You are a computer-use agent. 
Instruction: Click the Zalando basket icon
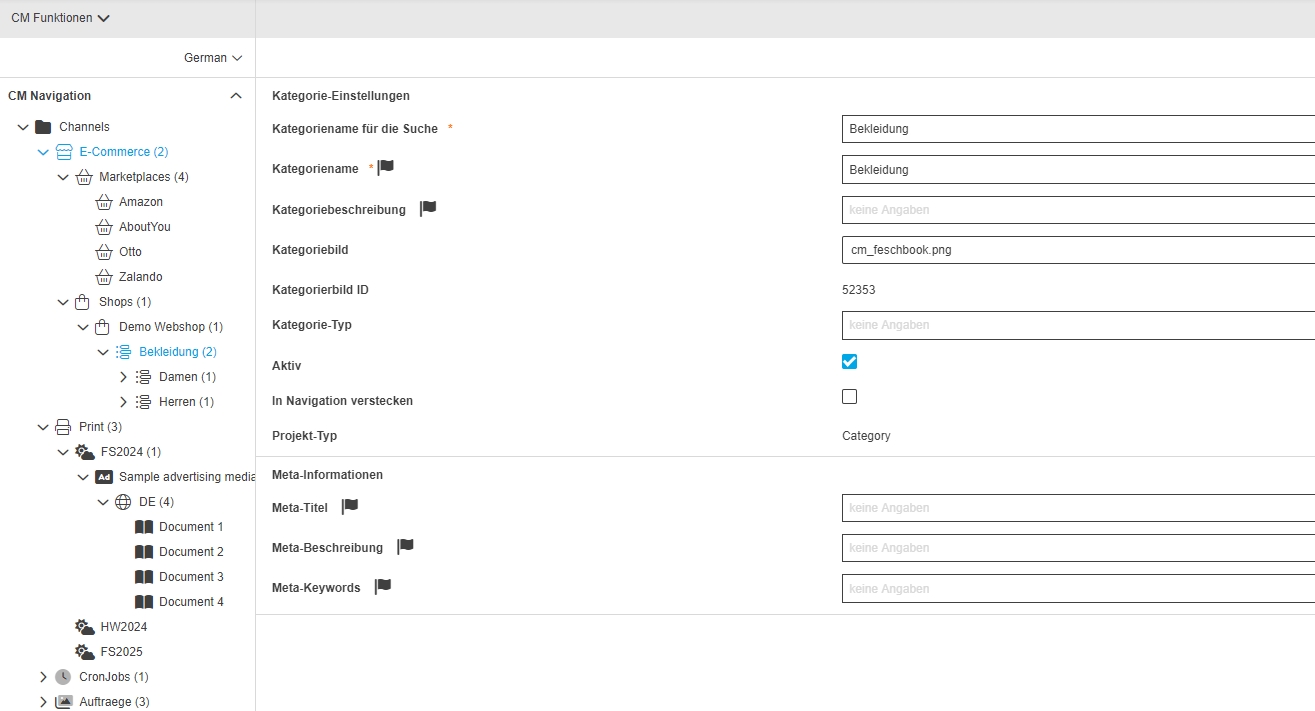pos(104,277)
